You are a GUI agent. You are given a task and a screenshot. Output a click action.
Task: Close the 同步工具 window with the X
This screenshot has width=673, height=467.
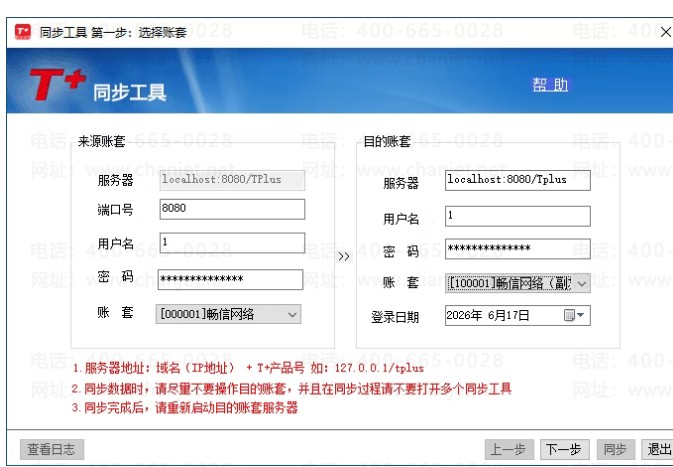tap(666, 32)
